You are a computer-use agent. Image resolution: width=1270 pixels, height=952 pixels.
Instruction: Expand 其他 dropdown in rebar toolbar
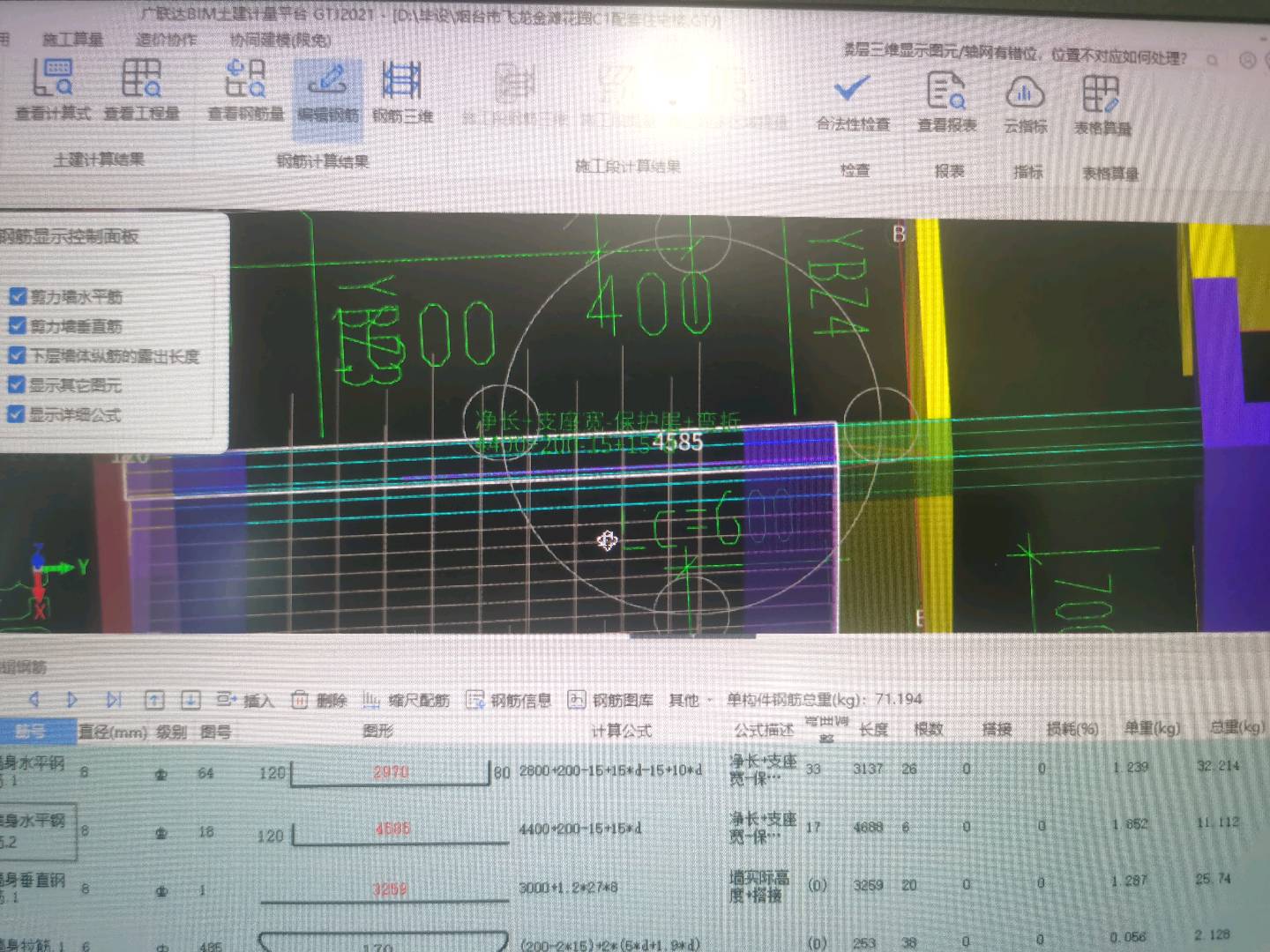pos(690,700)
